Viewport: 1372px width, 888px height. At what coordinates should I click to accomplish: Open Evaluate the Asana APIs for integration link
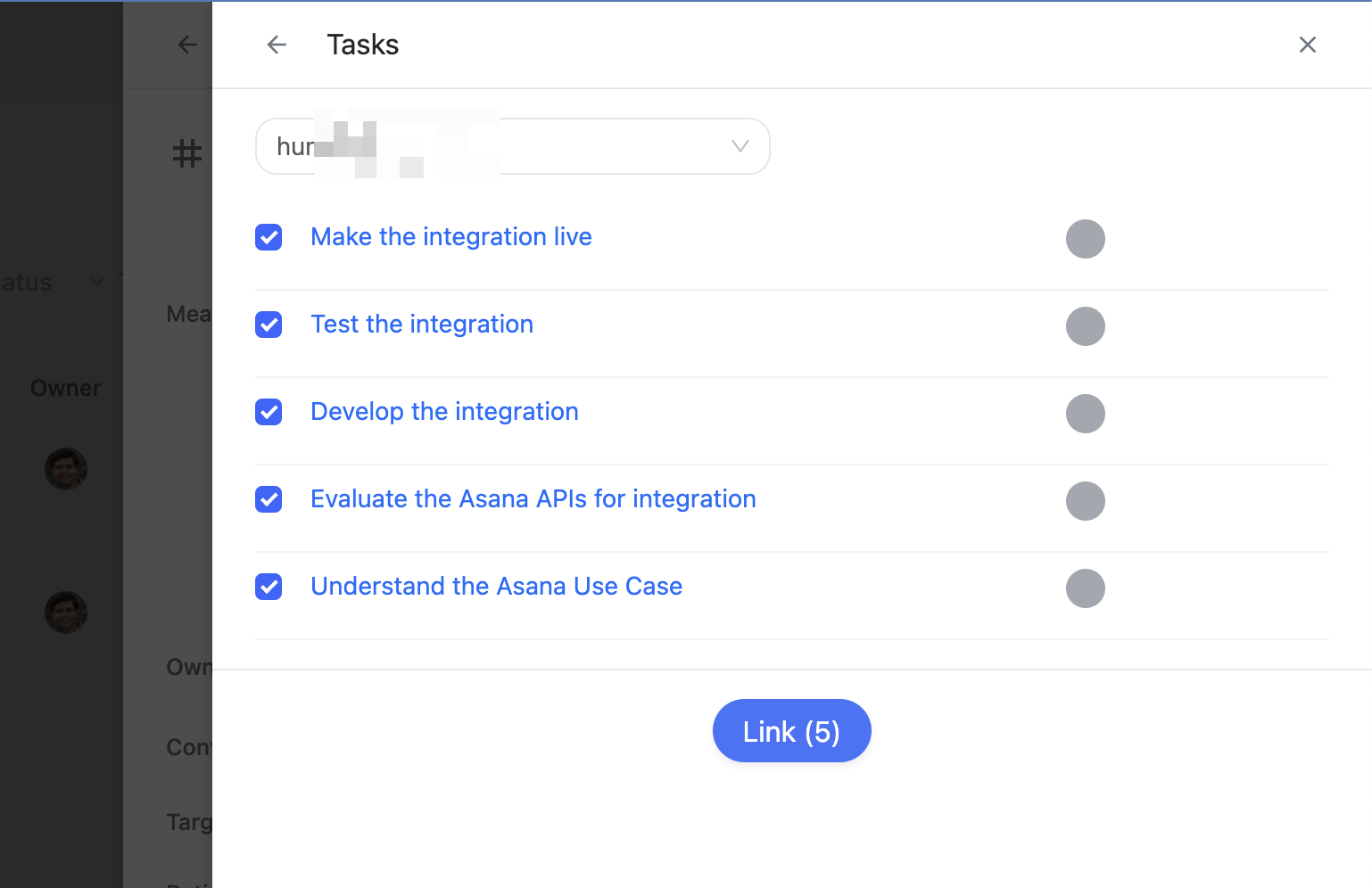tap(533, 499)
